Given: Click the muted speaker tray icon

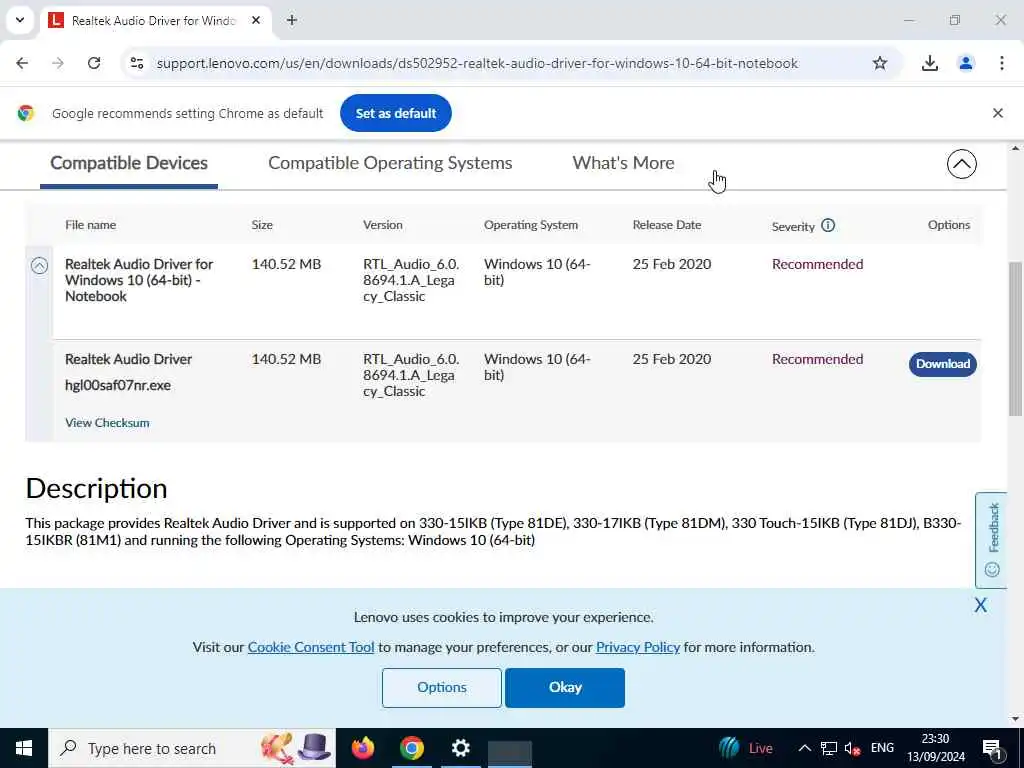Looking at the screenshot, I should point(852,748).
